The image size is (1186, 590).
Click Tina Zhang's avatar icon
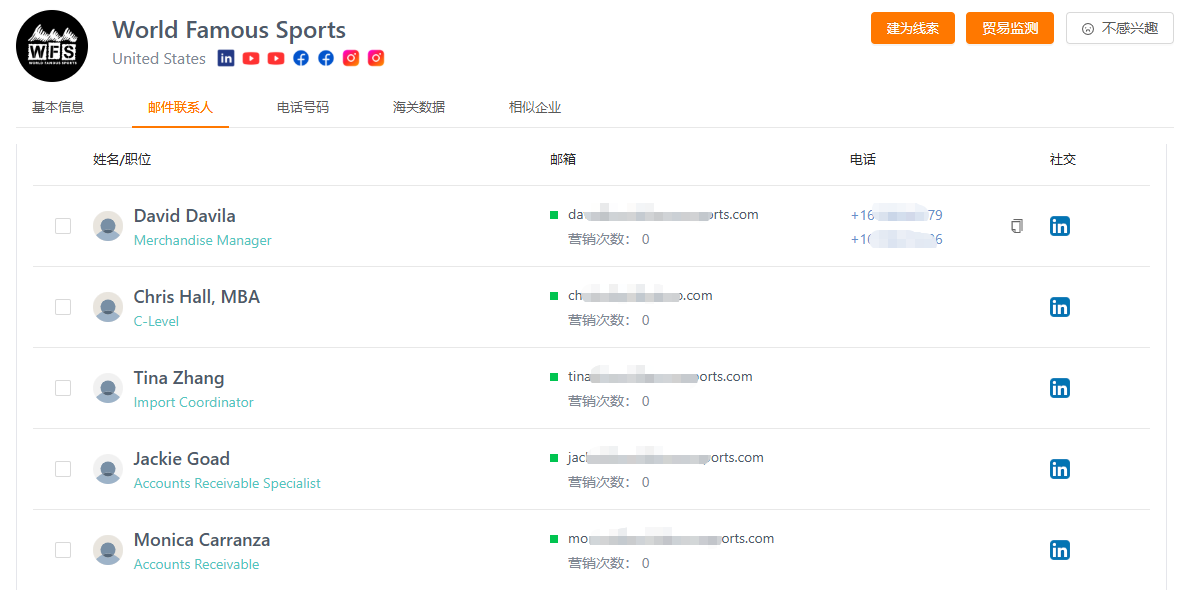tap(108, 388)
